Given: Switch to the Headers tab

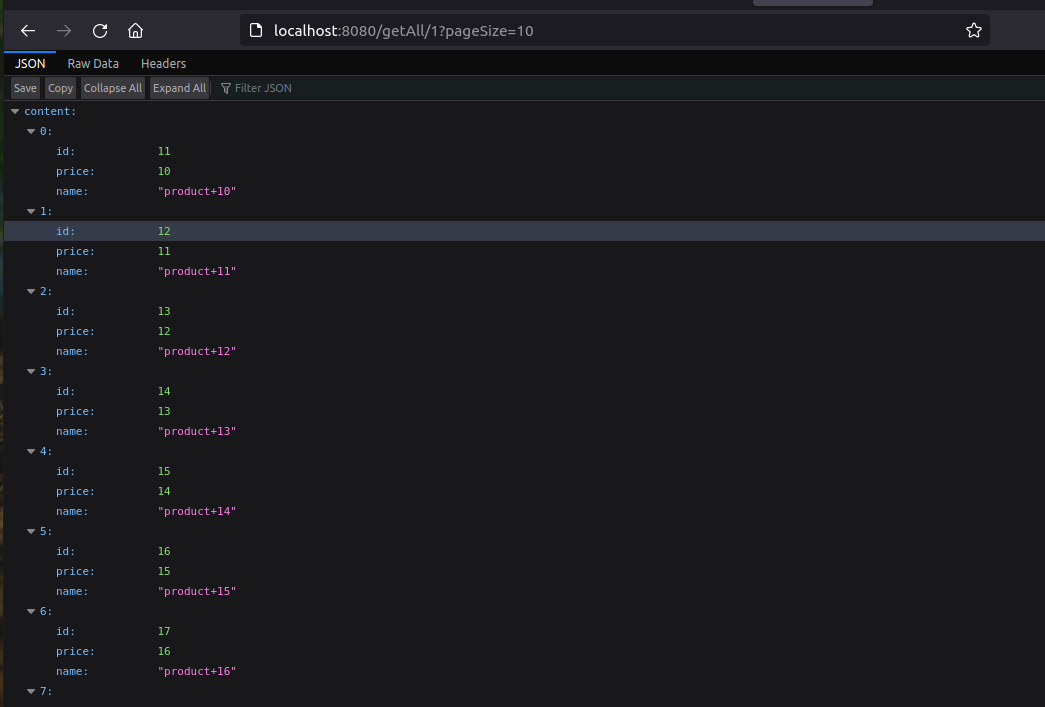Looking at the screenshot, I should [x=163, y=63].
